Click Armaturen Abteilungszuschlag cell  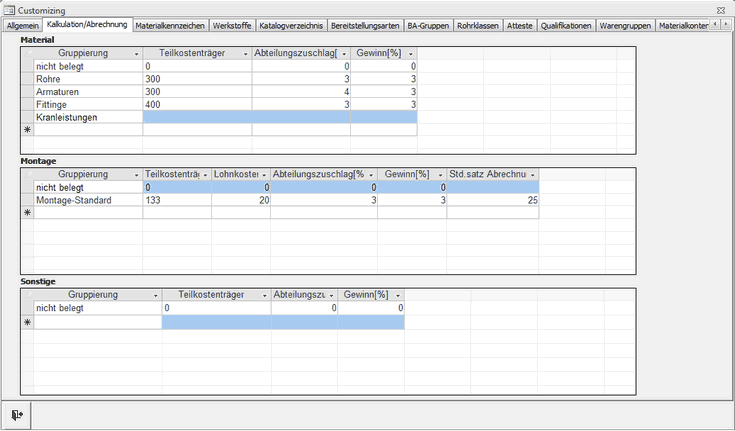[x=300, y=91]
